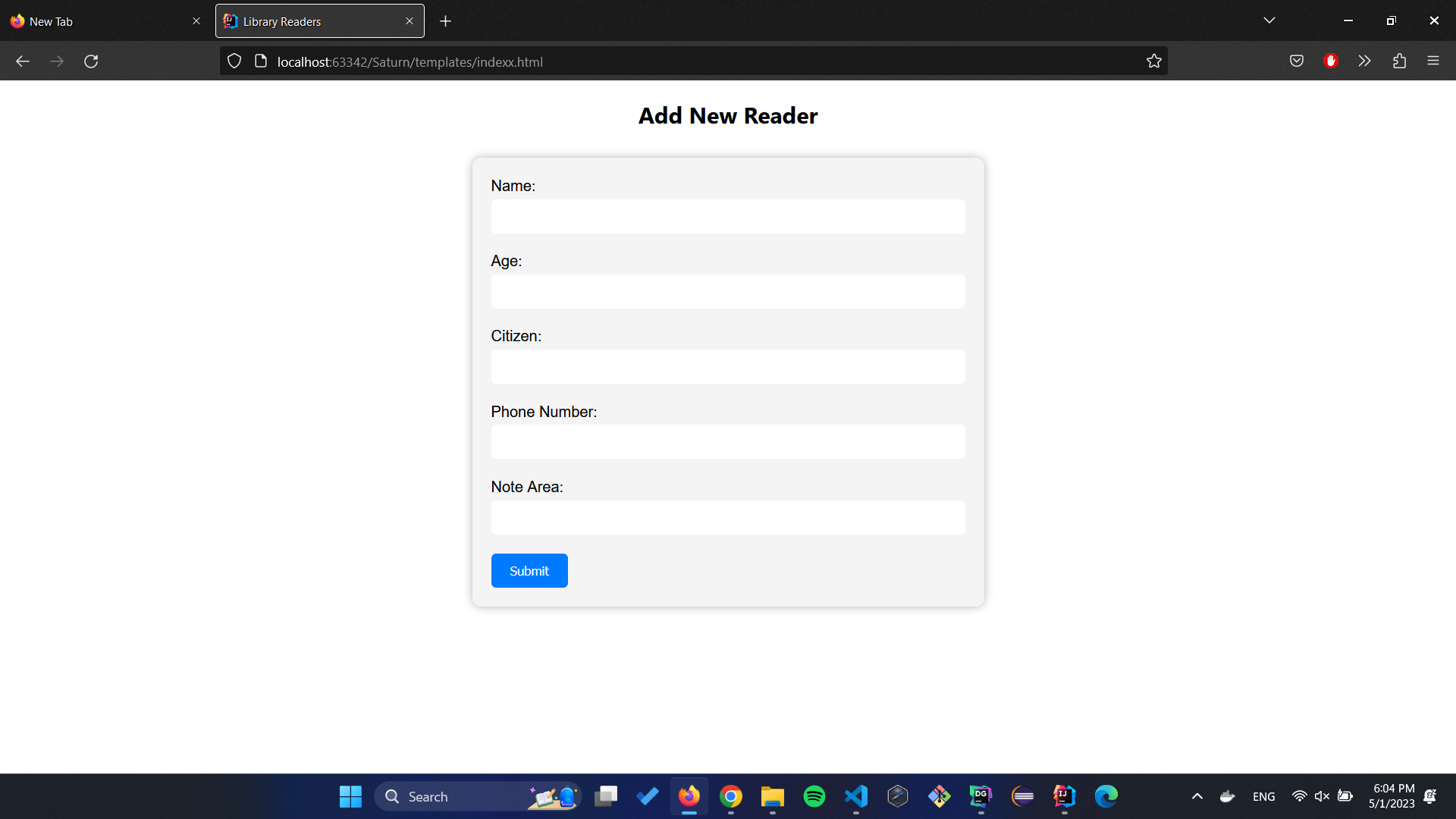Screen dimensions: 1456x819
Task: Select the address bar URL
Action: tap(409, 61)
